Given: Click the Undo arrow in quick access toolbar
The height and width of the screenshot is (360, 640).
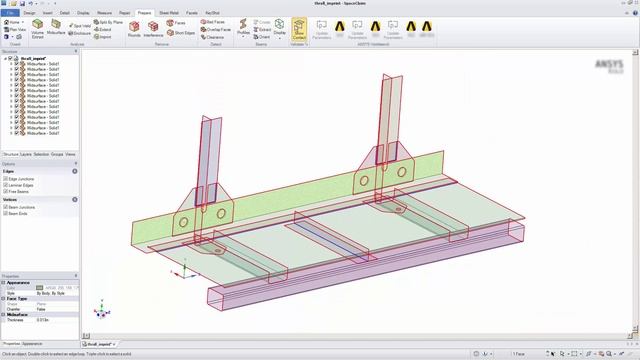Looking at the screenshot, I should 30,3.
